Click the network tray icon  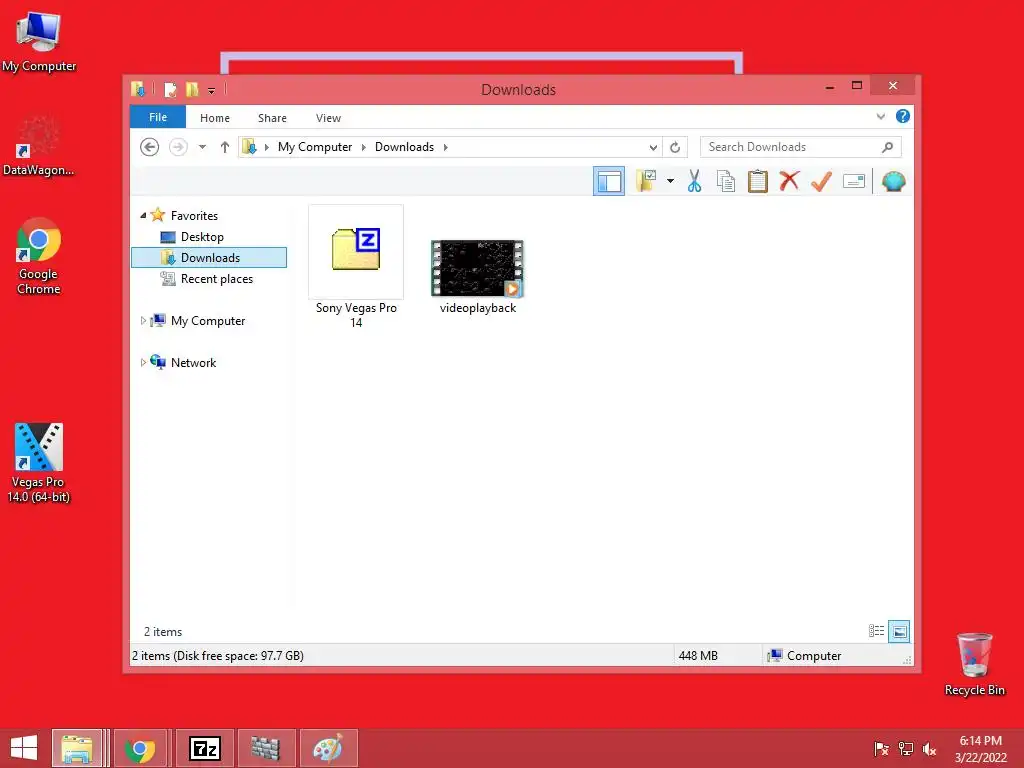coord(905,749)
